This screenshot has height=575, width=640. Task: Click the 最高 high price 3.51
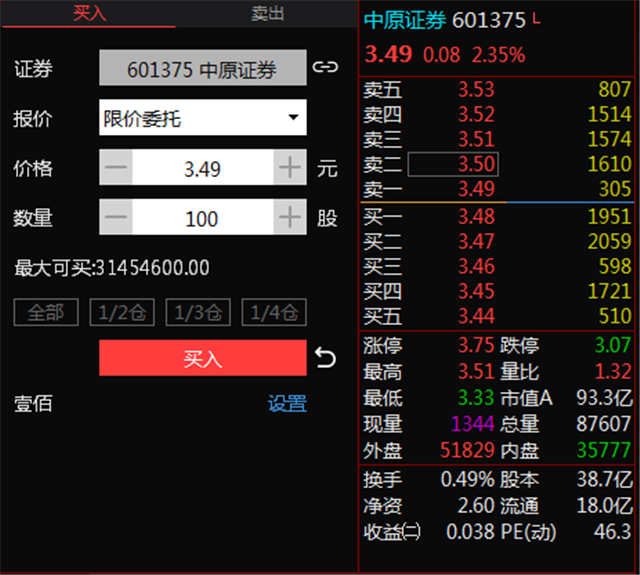[476, 371]
